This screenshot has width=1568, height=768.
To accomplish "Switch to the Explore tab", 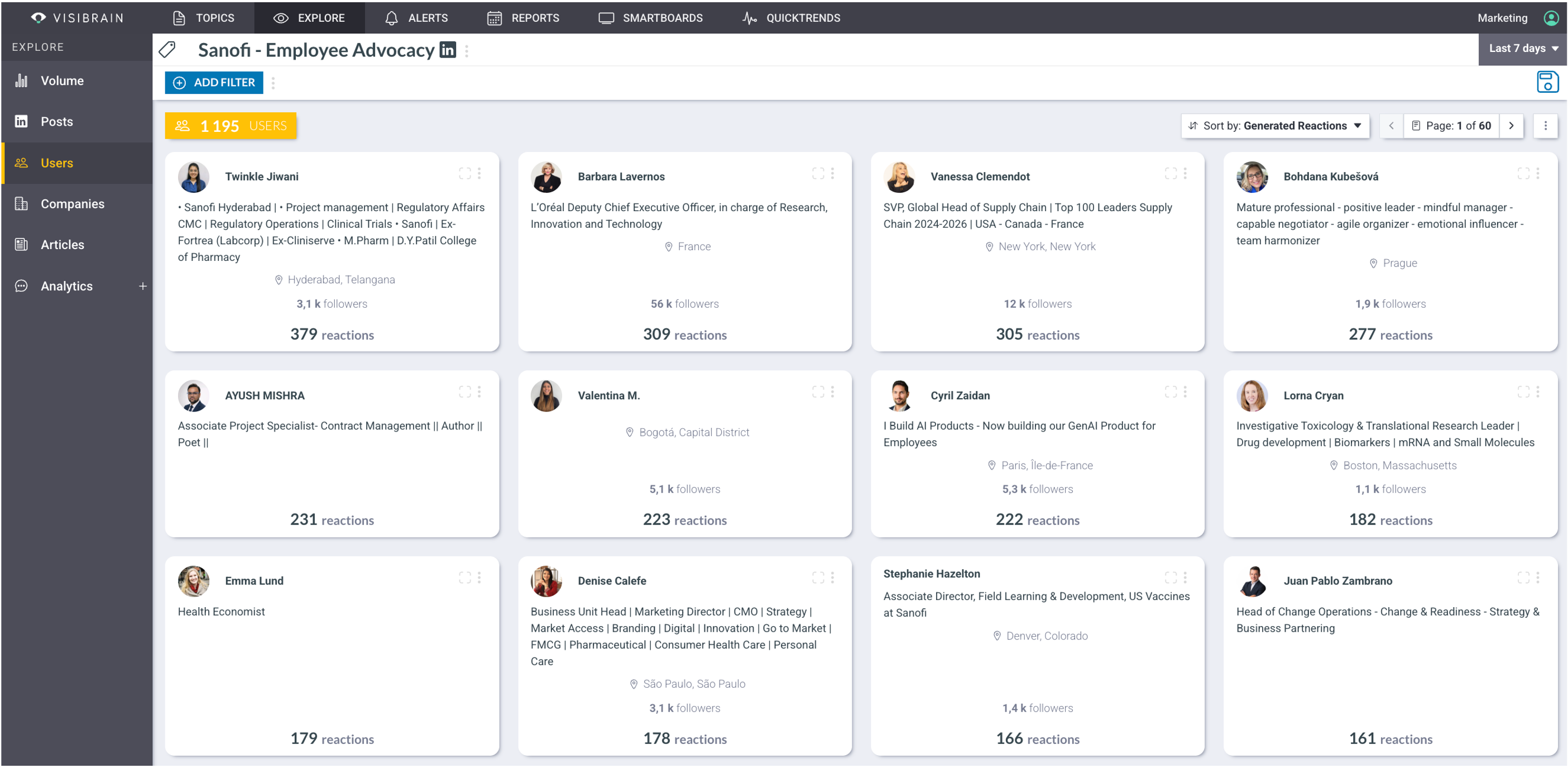I will click(x=309, y=18).
